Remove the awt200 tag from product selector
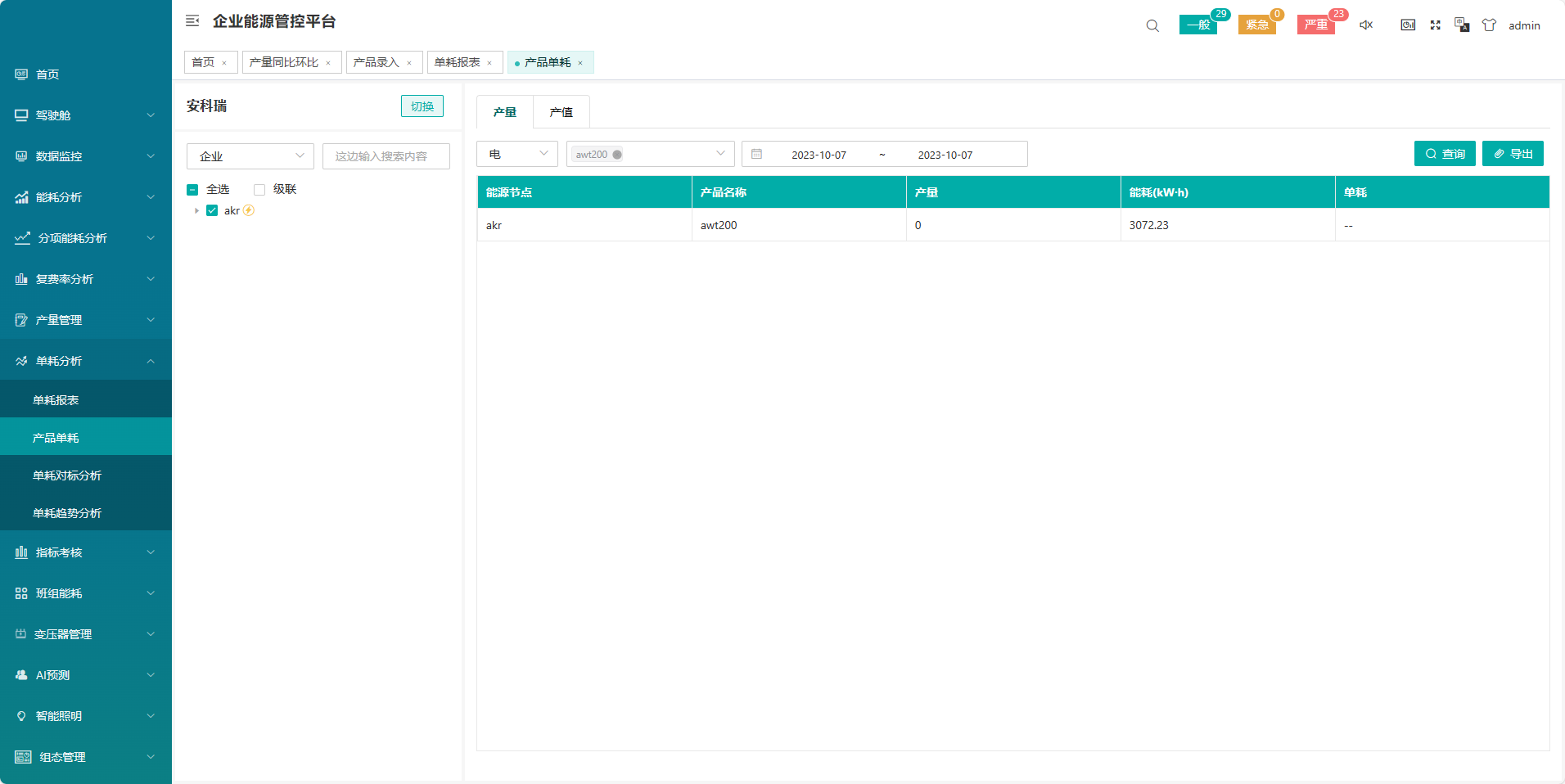The height and width of the screenshot is (784, 1565). point(617,155)
